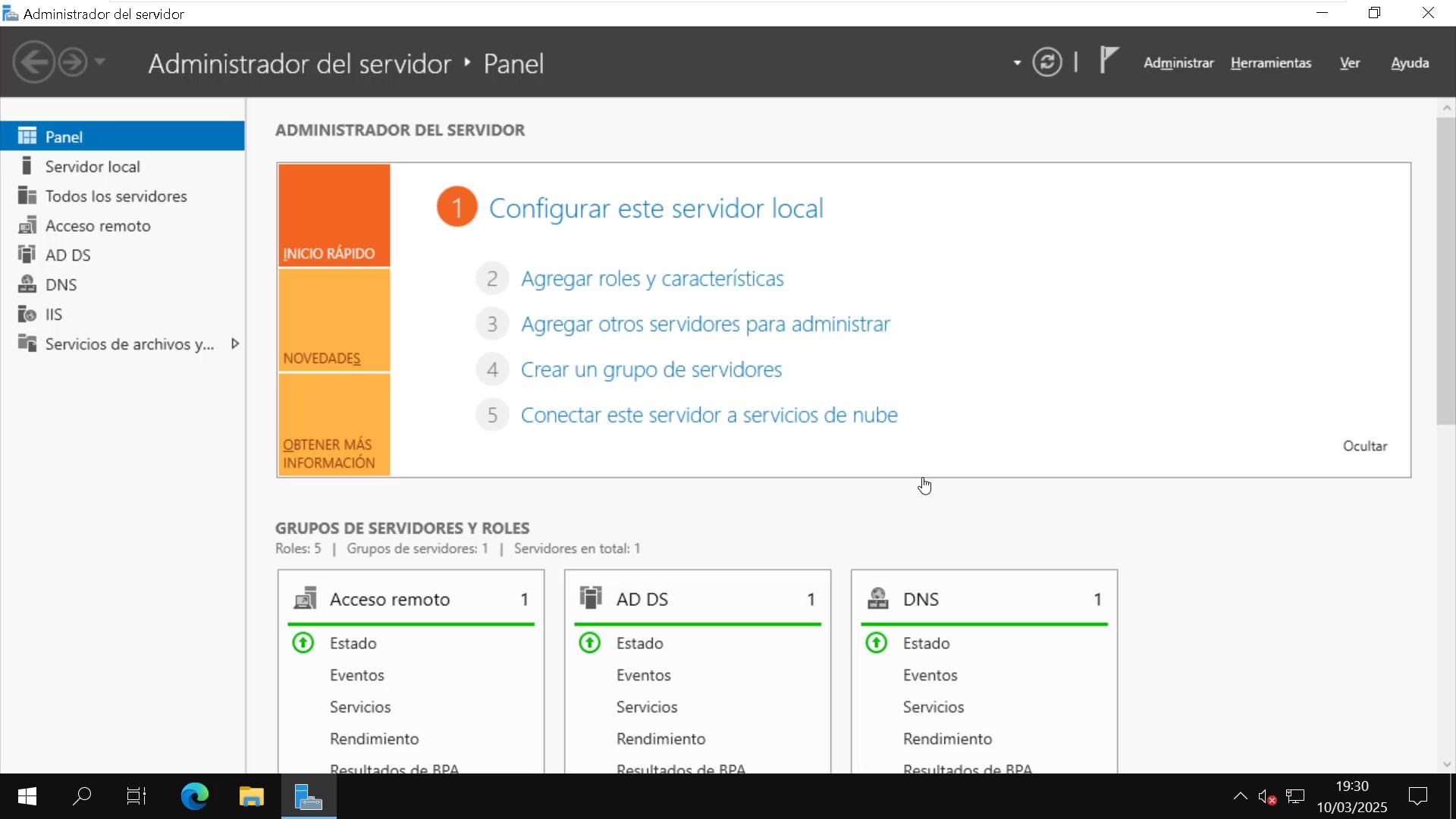
Task: Open the navigation history dropdown arrow
Action: point(100,62)
